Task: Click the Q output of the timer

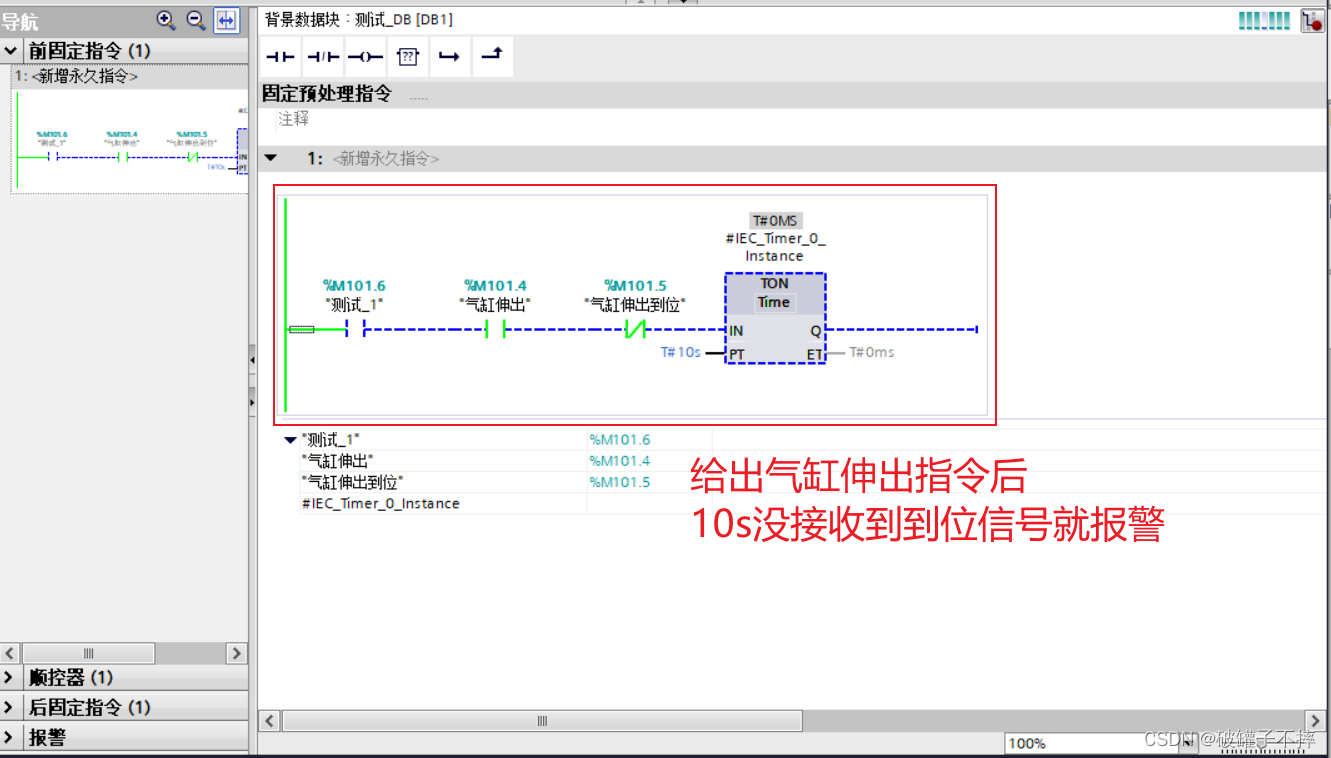Action: (816, 330)
